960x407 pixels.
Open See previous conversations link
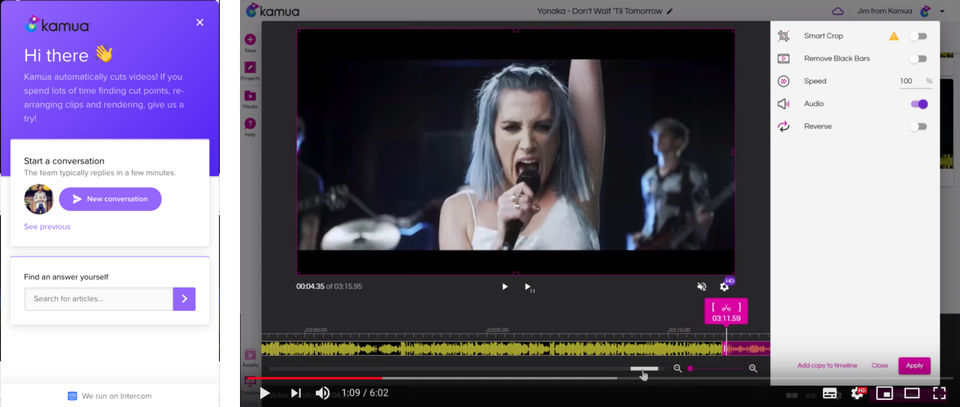point(47,226)
